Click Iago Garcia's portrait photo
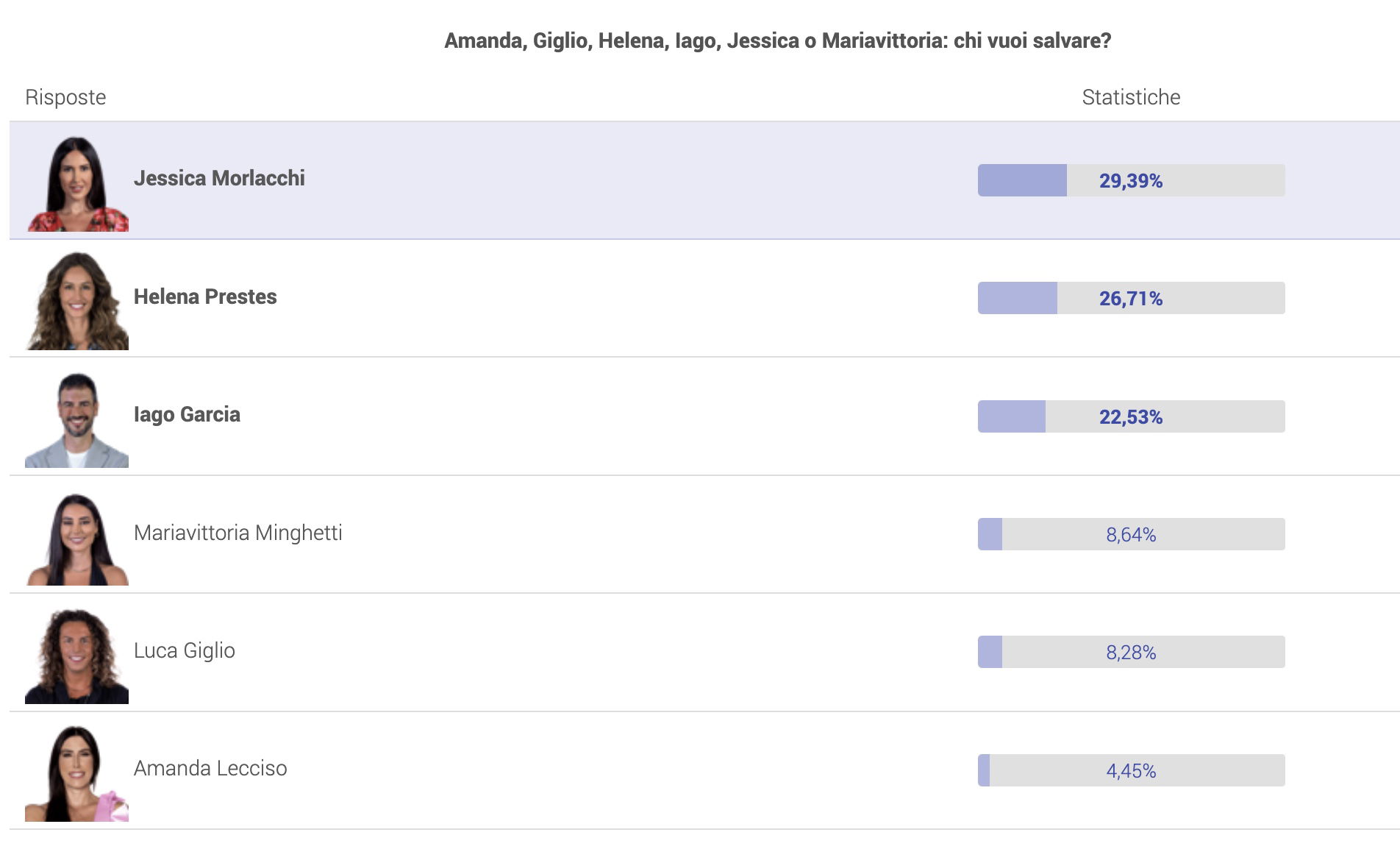 coord(77,419)
